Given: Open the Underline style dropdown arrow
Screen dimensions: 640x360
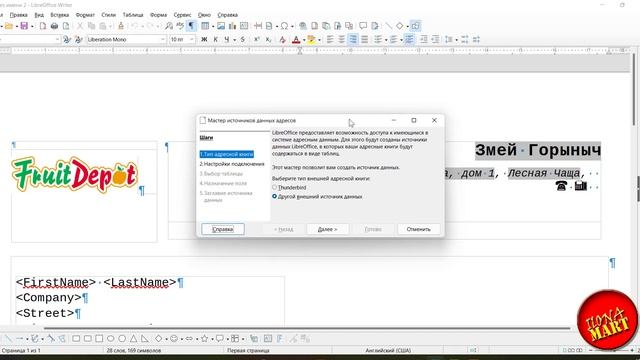Looking at the screenshot, I should click(235, 40).
